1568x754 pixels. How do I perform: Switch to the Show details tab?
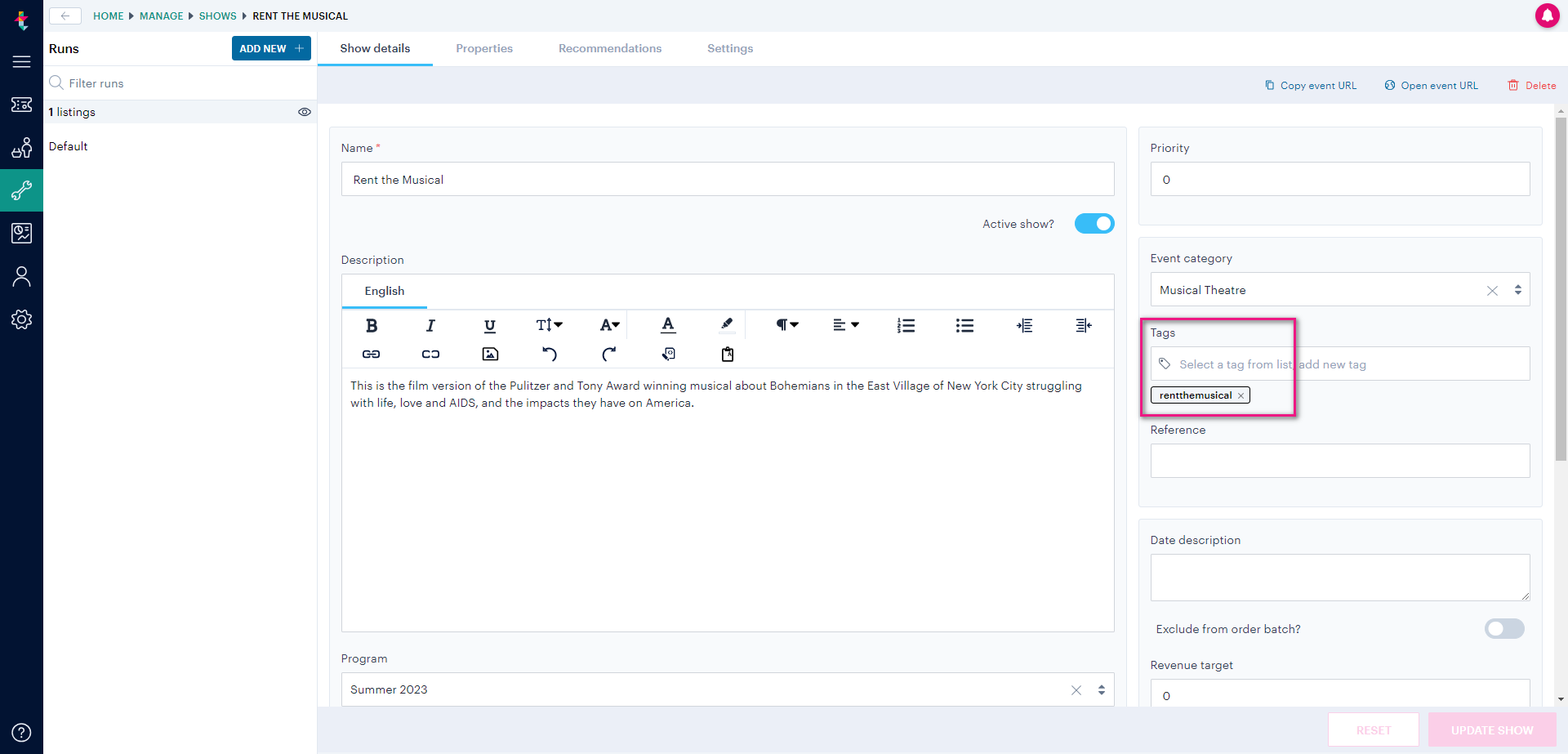375,48
